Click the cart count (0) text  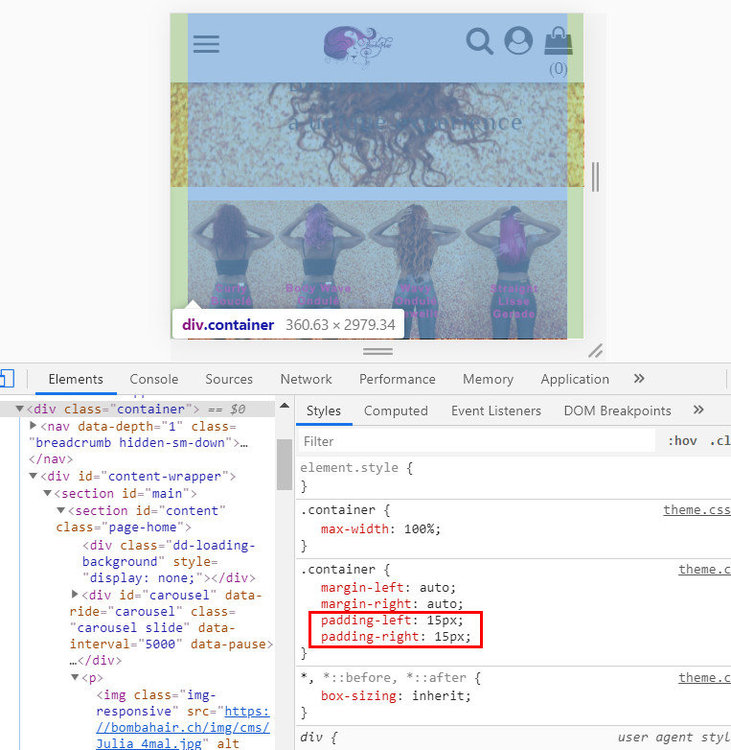pyautogui.click(x=558, y=69)
